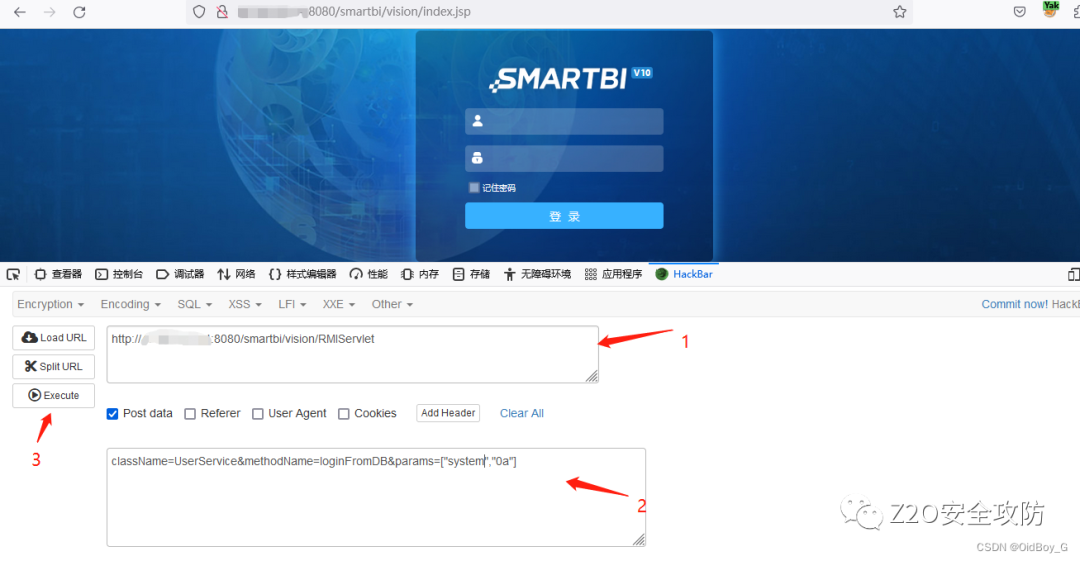Click the Clear All link
1080x561 pixels.
tap(521, 414)
